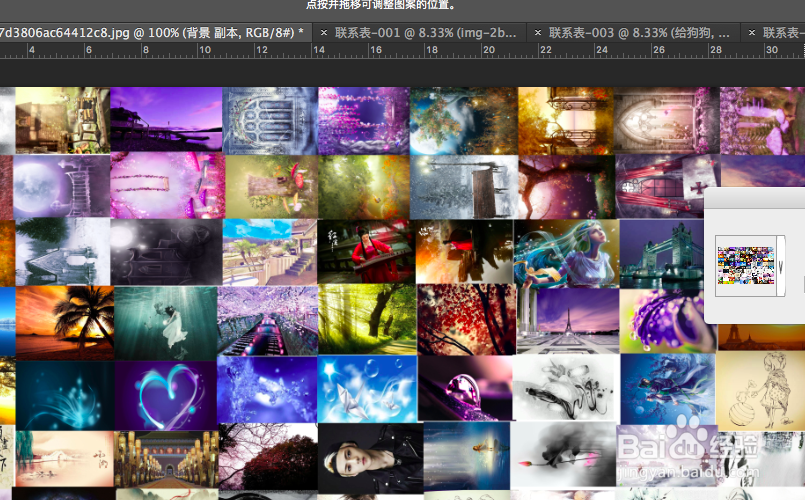Click the woman in red playing guzheng
The width and height of the screenshot is (805, 500).
[x=366, y=252]
